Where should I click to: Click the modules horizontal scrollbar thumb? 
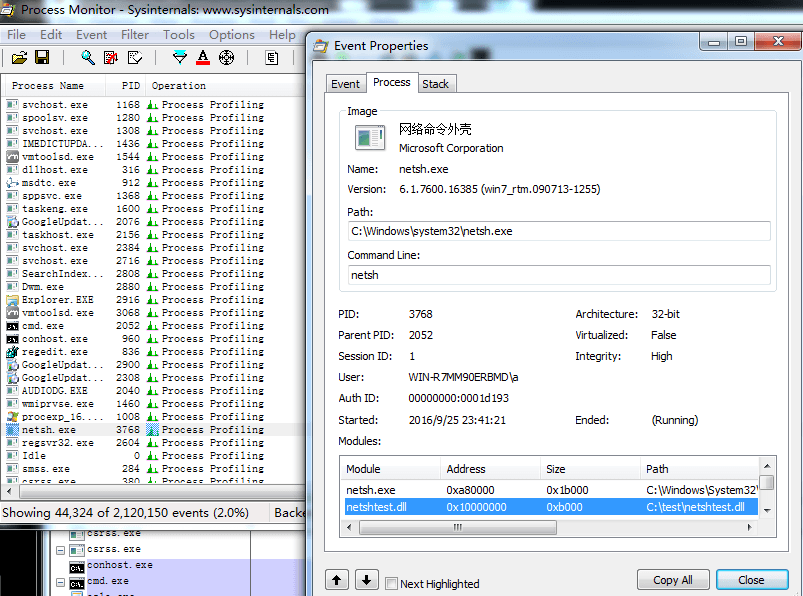[458, 527]
